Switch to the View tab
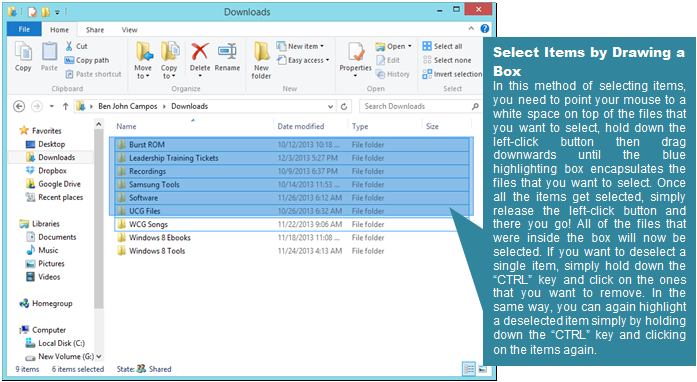This screenshot has width=697, height=382. [x=129, y=30]
